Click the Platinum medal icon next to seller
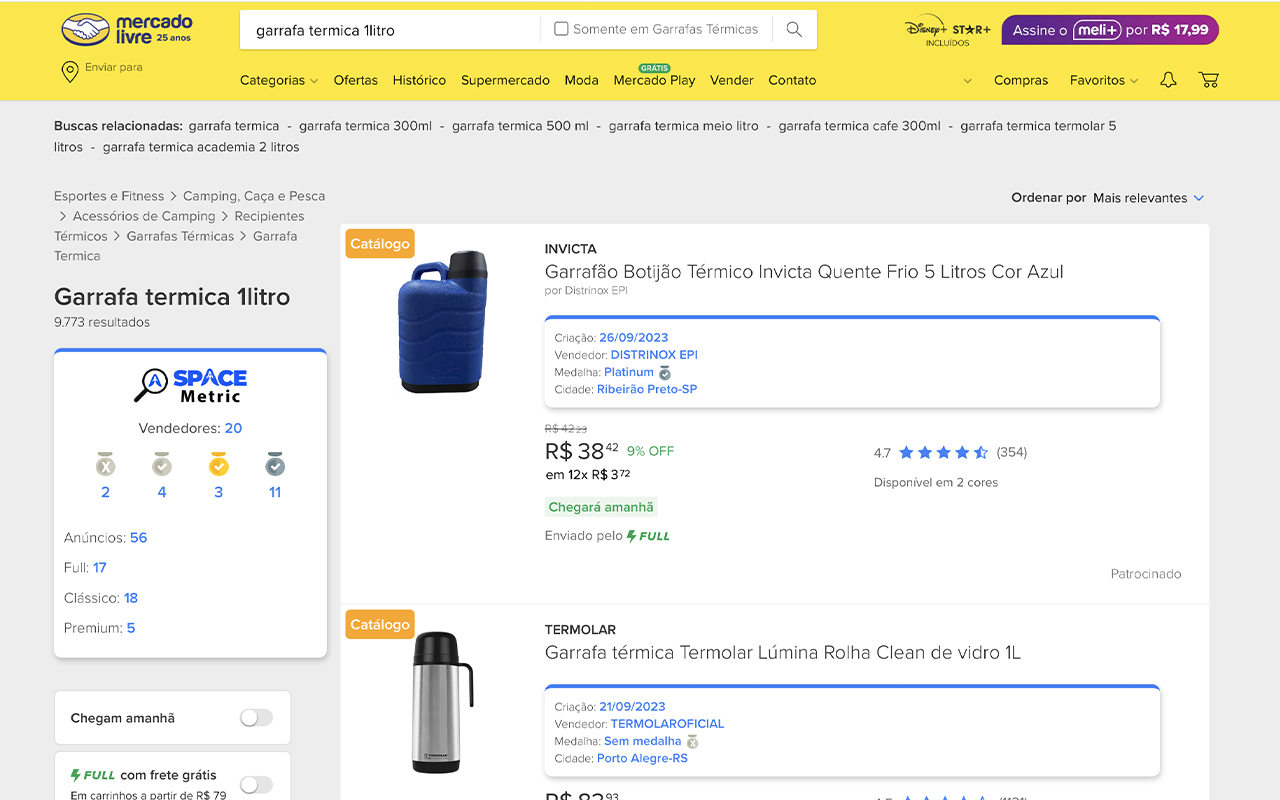The image size is (1280, 800). click(x=665, y=373)
